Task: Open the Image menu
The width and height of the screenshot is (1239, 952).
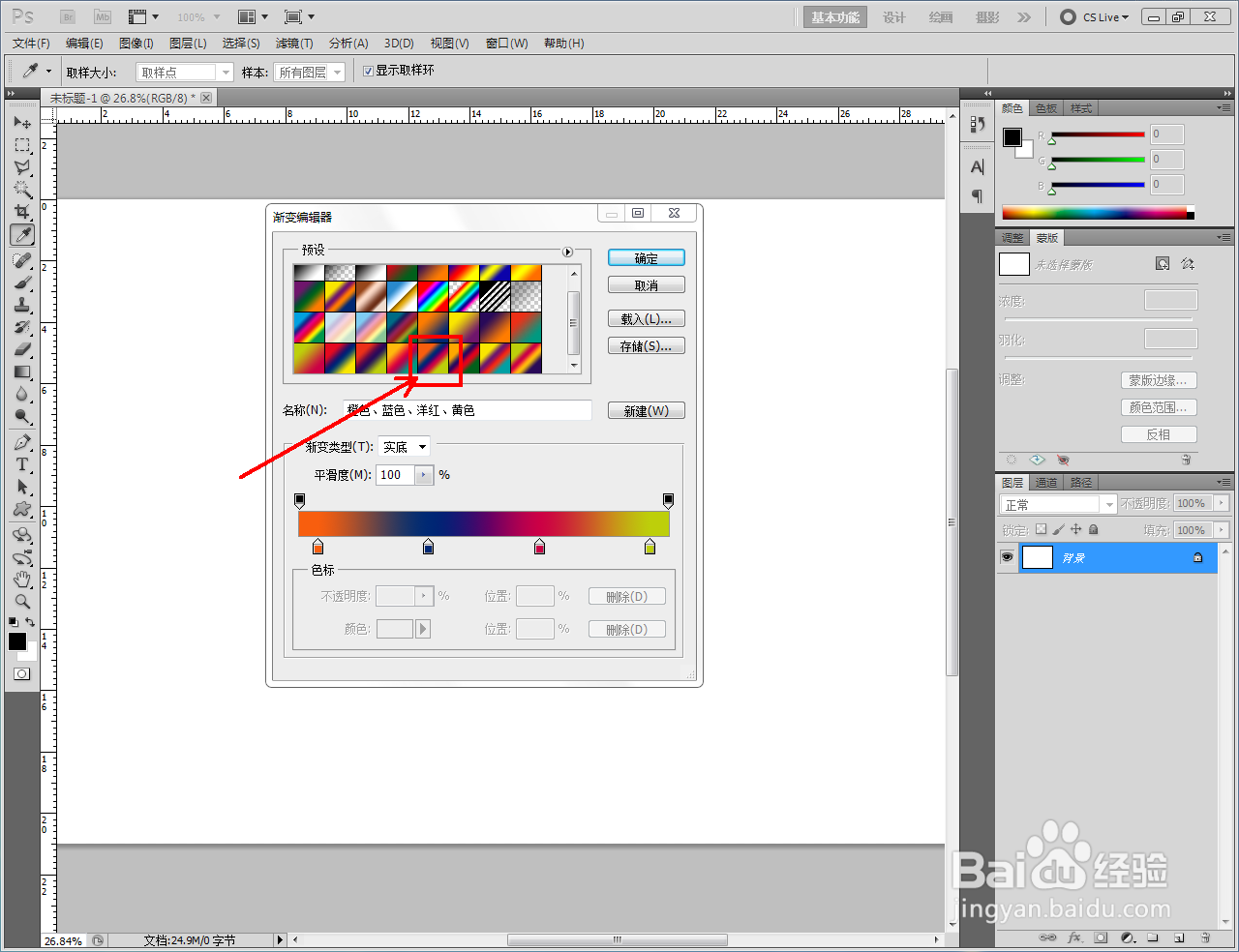Action: click(136, 44)
